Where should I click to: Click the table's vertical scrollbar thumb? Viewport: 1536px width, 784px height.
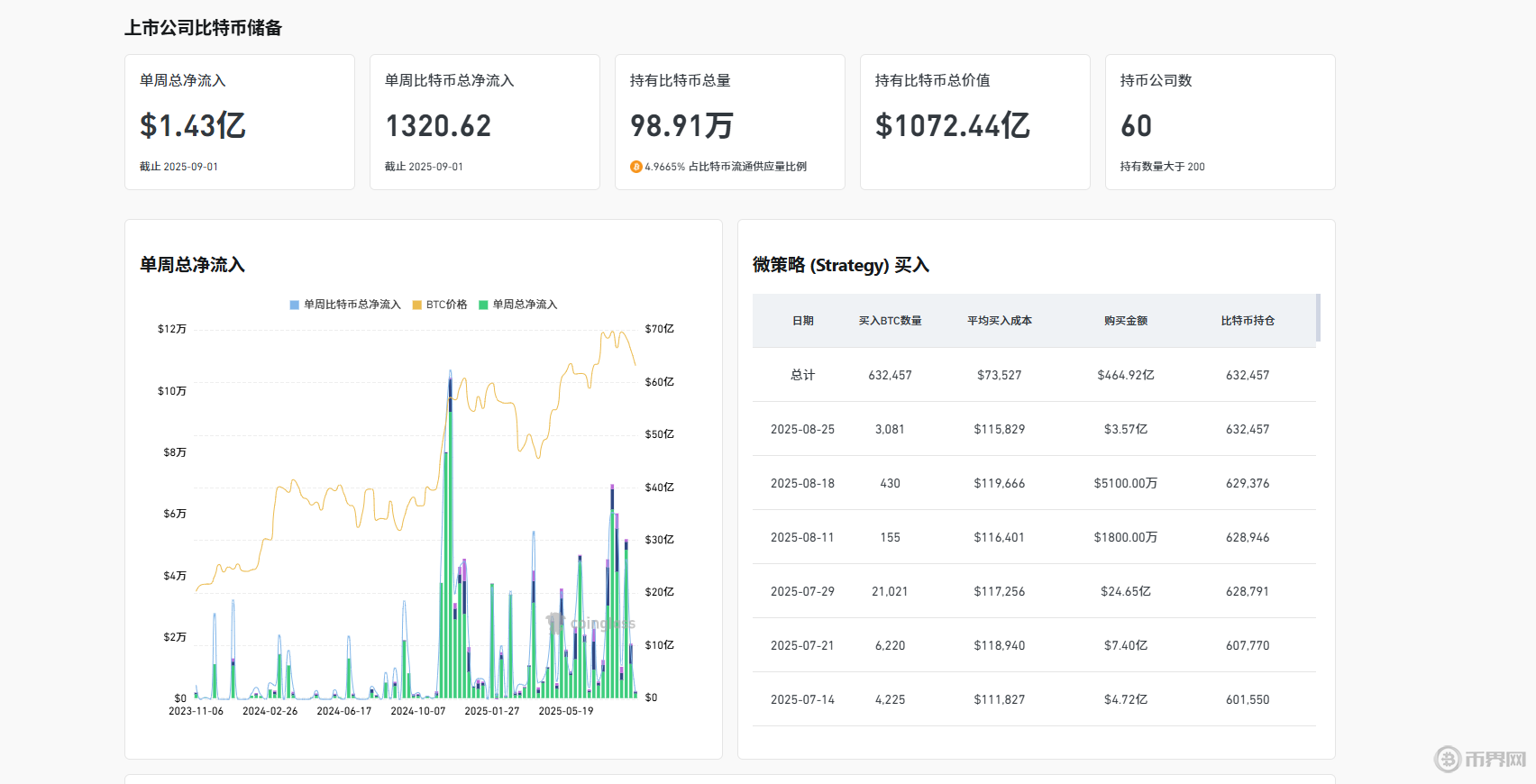pyautogui.click(x=1318, y=318)
